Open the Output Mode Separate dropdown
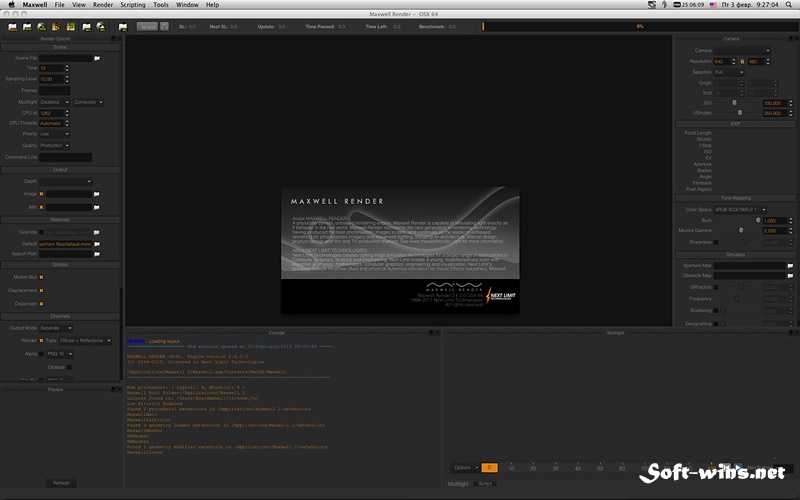This screenshot has height=500, width=800. click(x=56, y=328)
